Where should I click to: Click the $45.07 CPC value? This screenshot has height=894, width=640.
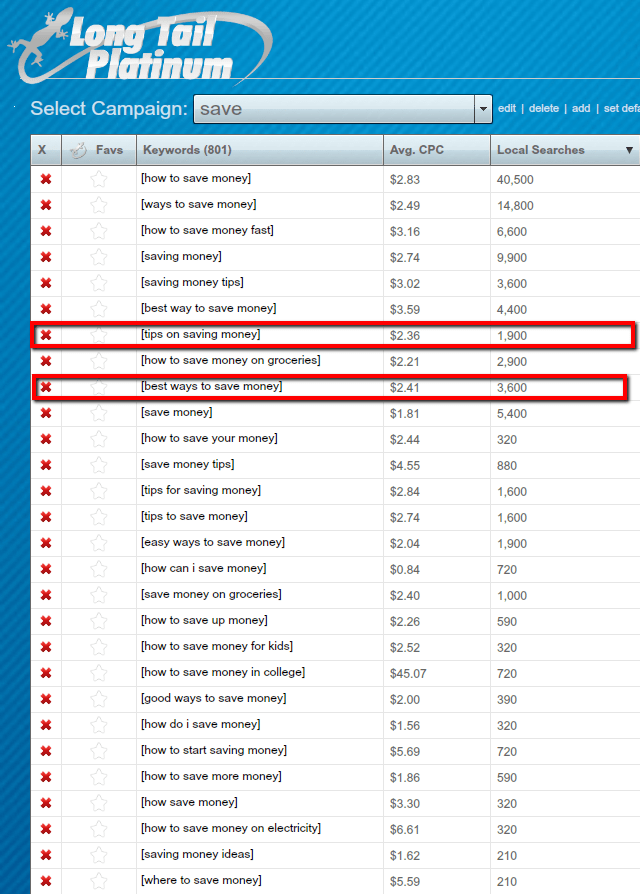click(x=408, y=673)
